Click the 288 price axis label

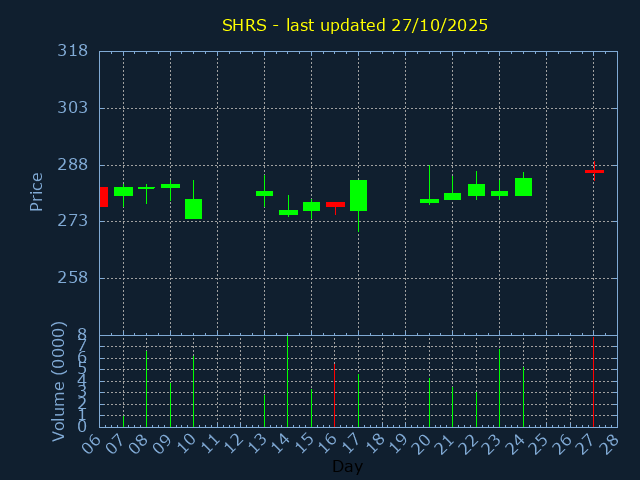[x=72, y=164]
